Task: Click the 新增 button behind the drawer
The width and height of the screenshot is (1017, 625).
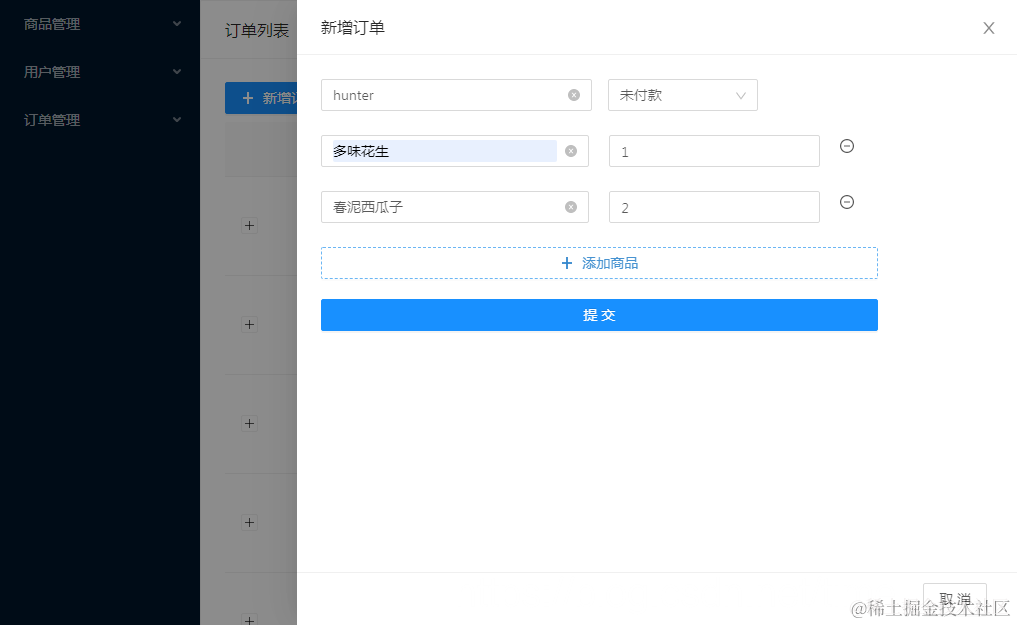Action: pyautogui.click(x=261, y=98)
